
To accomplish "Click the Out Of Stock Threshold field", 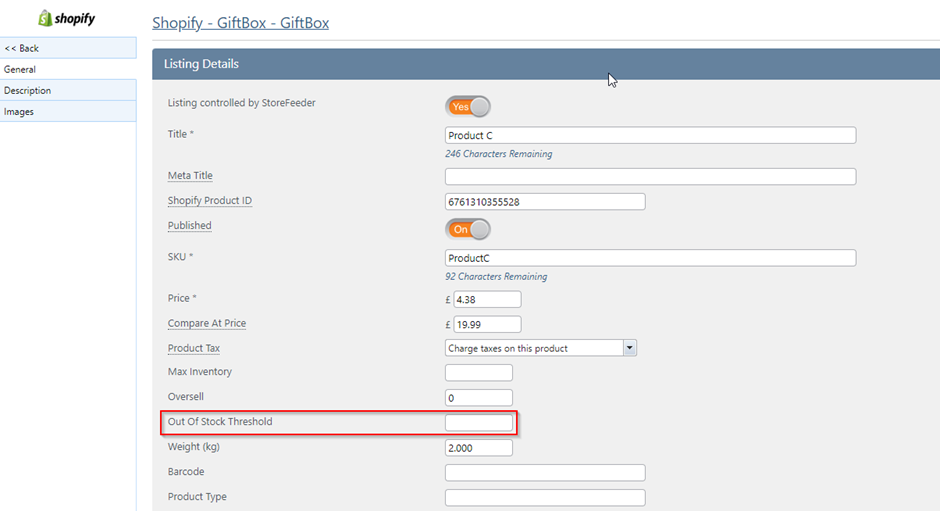I will [x=478, y=422].
